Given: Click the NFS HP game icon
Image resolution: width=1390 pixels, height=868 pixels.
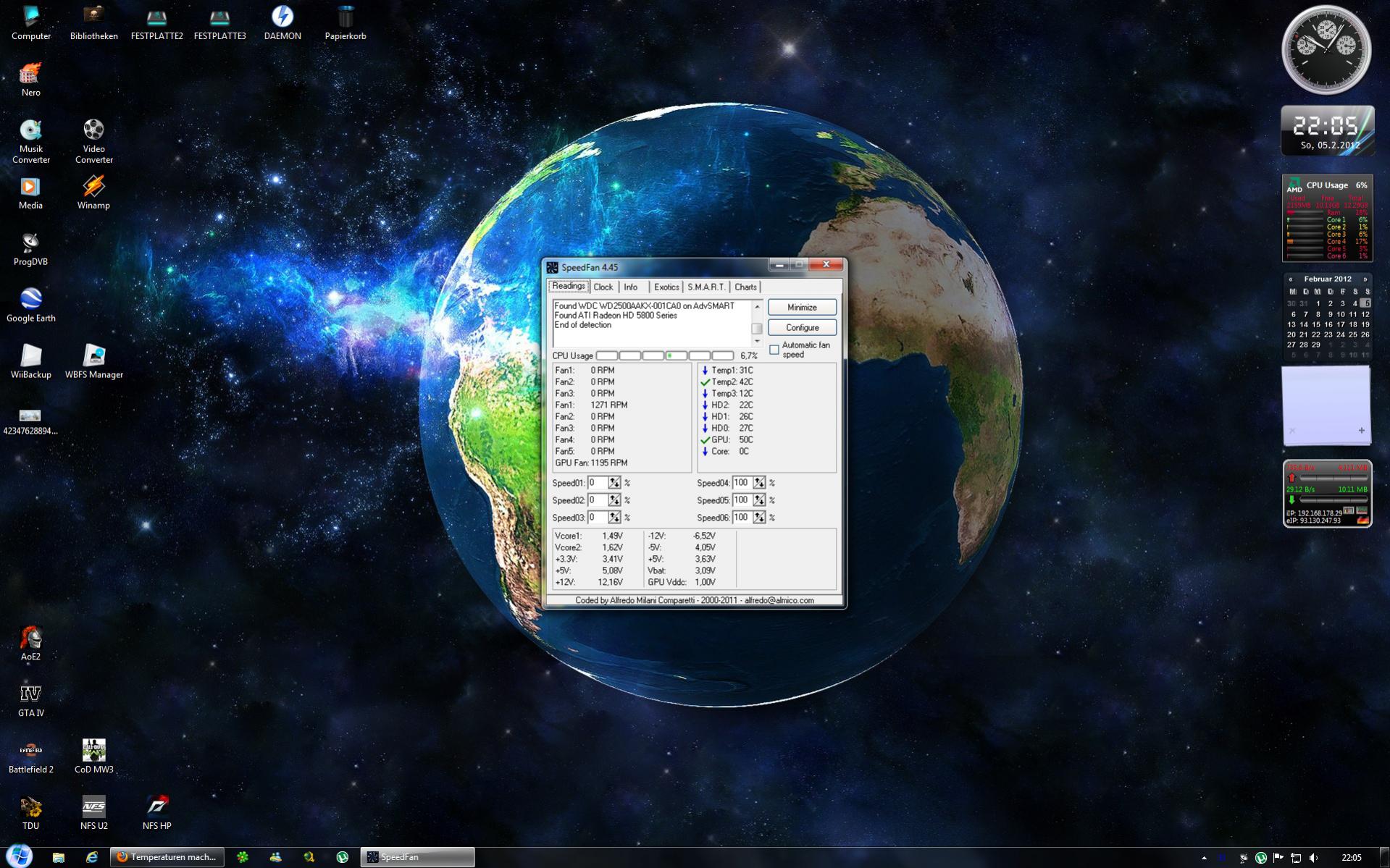Looking at the screenshot, I should (x=156, y=807).
